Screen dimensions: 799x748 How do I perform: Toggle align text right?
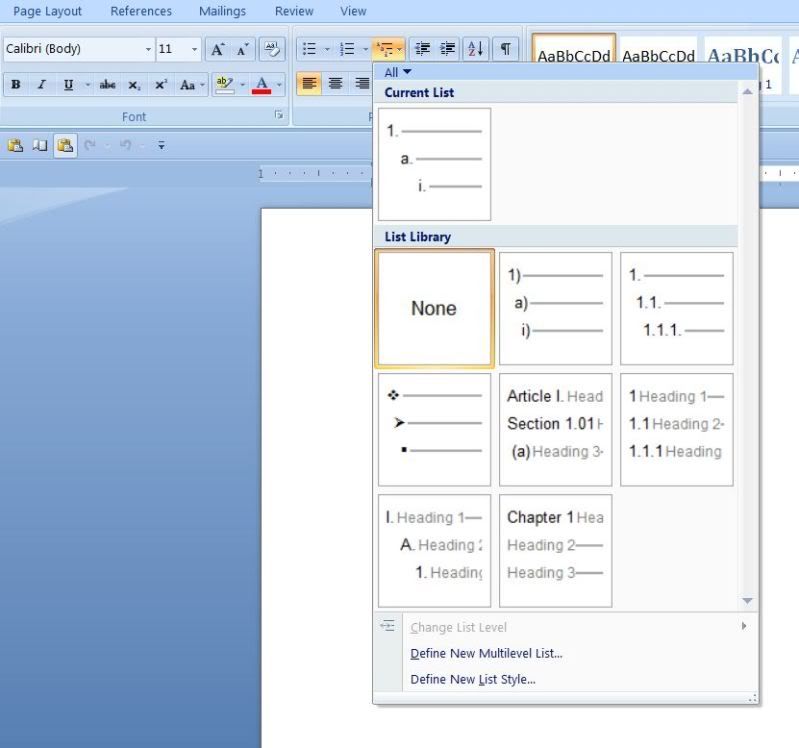point(362,84)
